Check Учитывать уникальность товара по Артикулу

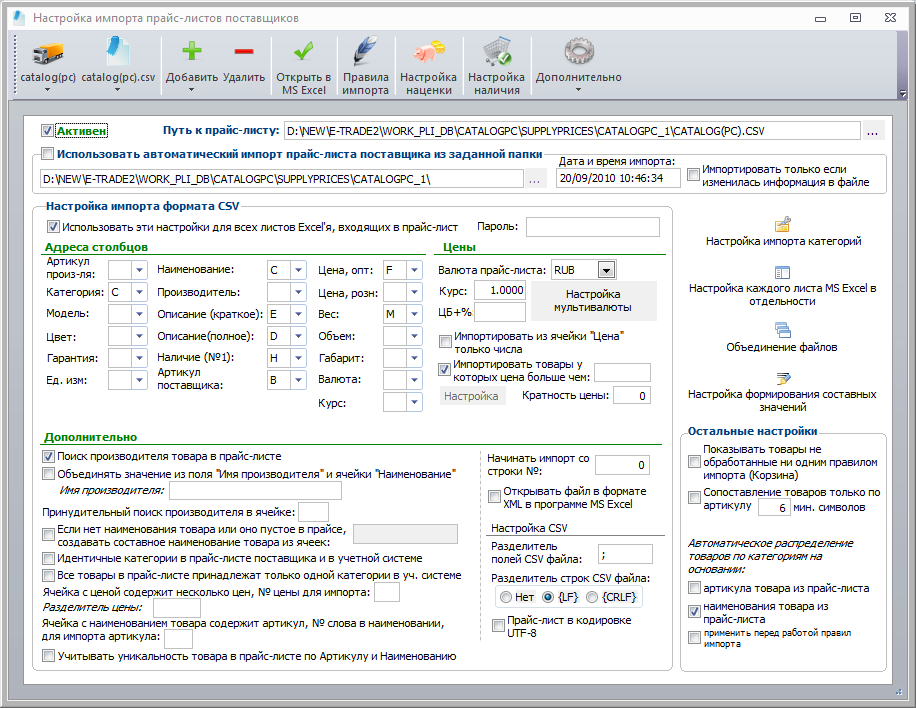[x=48, y=656]
